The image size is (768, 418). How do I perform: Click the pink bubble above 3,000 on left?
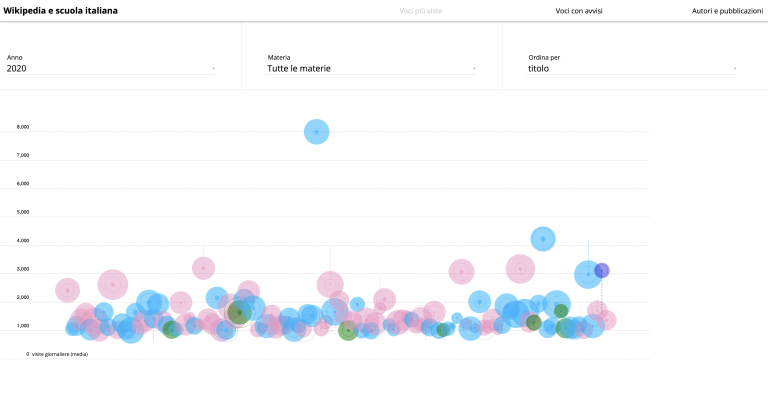(x=203, y=267)
